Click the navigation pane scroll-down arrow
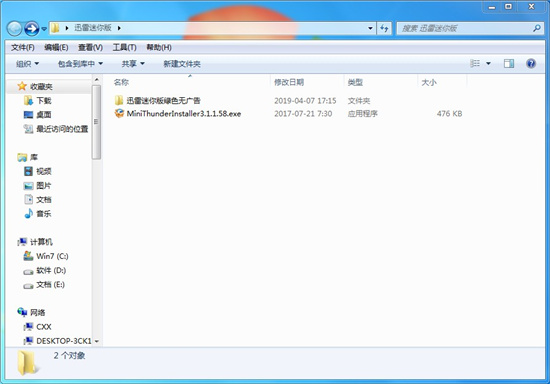The image size is (550, 384). coord(96,341)
